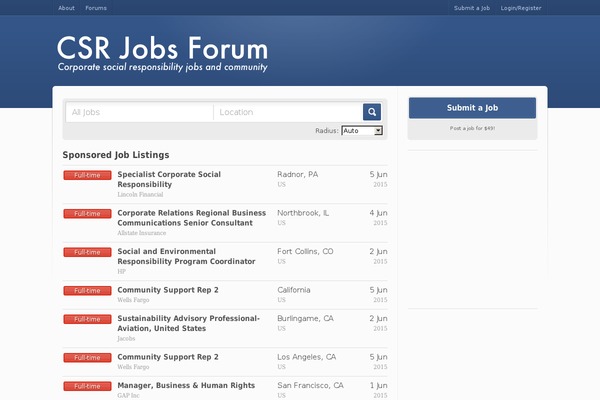This screenshot has width=600, height=400.
Task: Open the Radius dropdown set to Auto
Action: pos(362,131)
